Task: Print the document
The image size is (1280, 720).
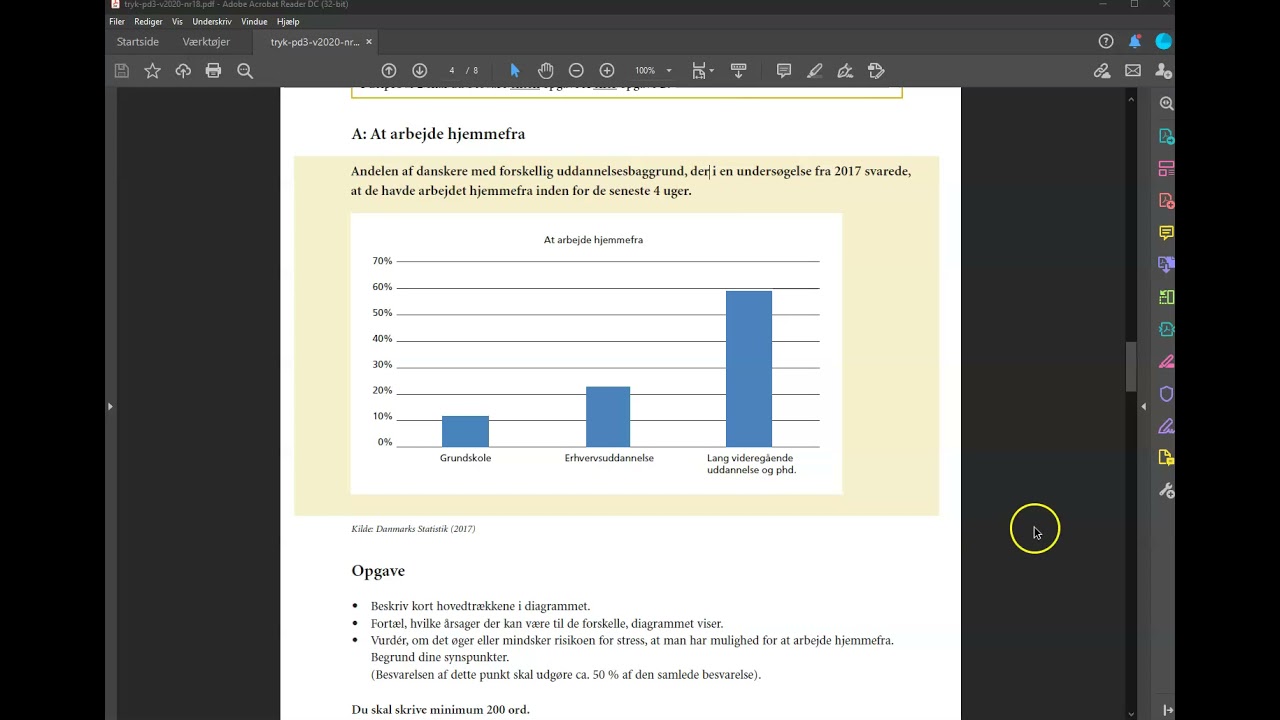Action: click(x=213, y=71)
